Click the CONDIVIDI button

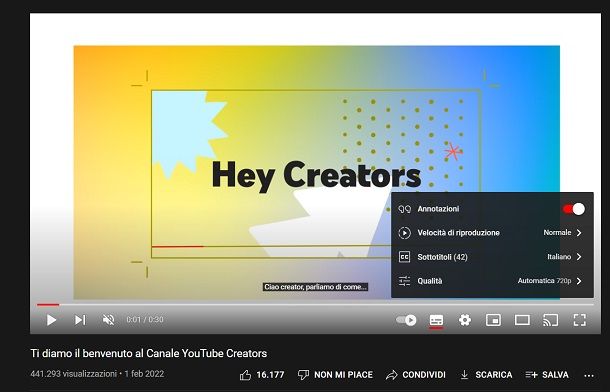pyautogui.click(x=424, y=375)
